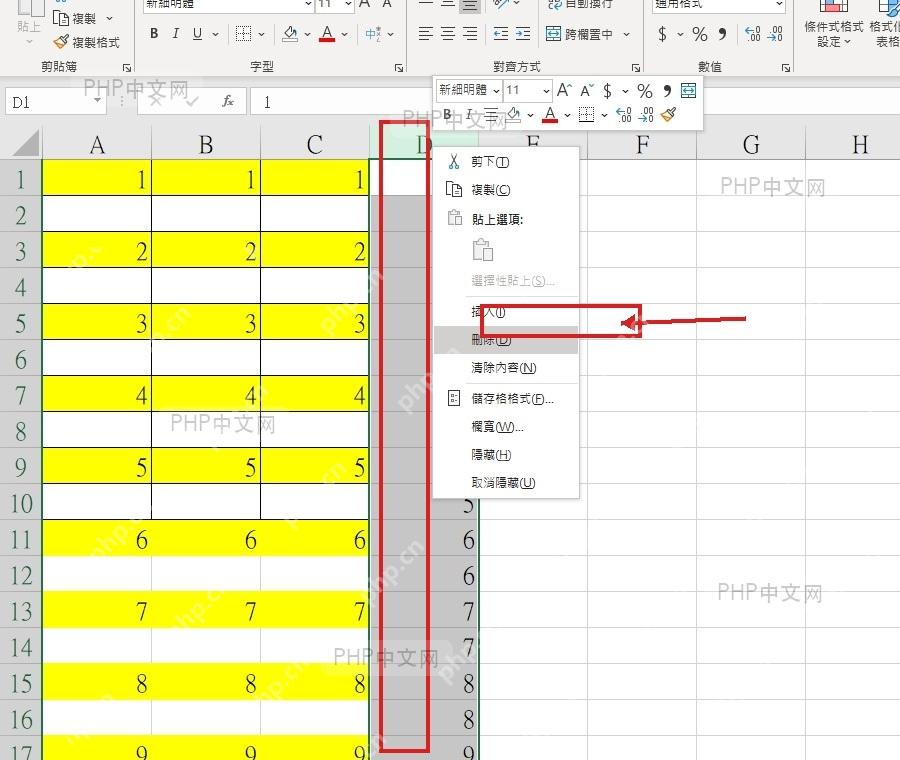The image size is (900, 760).
Task: Open 字型 group dialog launcher
Action: 399,68
